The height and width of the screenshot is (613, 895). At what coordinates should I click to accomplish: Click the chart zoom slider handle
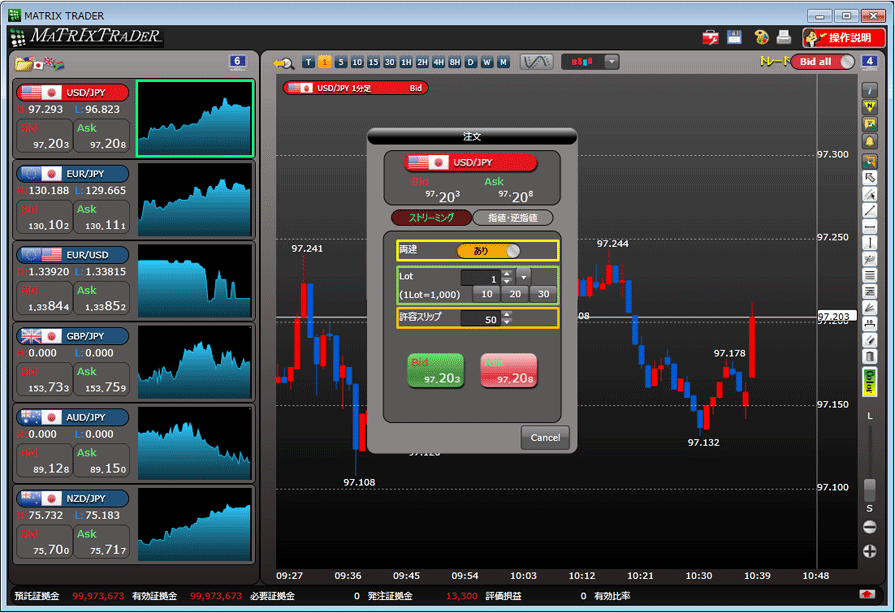pos(869,490)
